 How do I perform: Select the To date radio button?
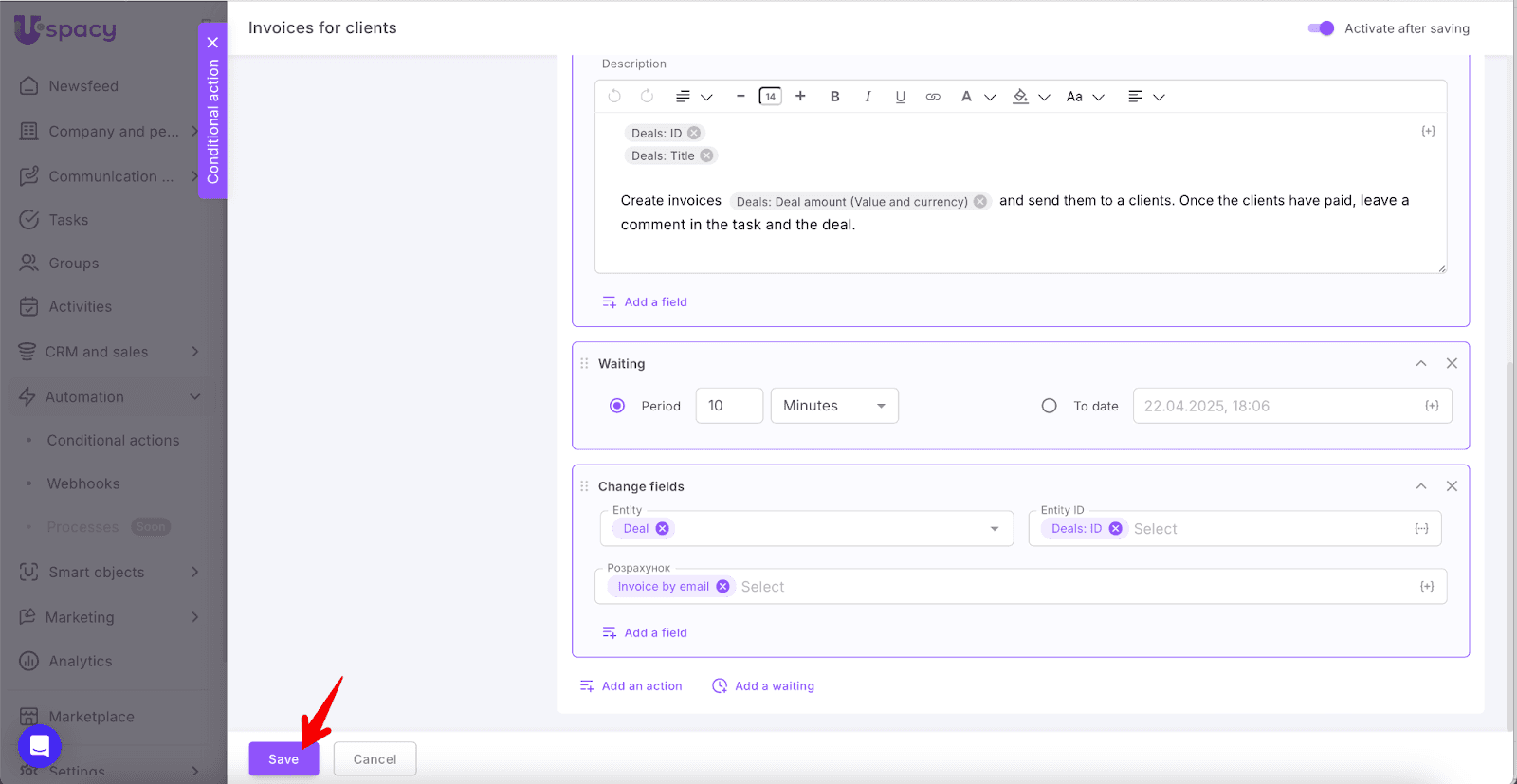coord(1049,406)
